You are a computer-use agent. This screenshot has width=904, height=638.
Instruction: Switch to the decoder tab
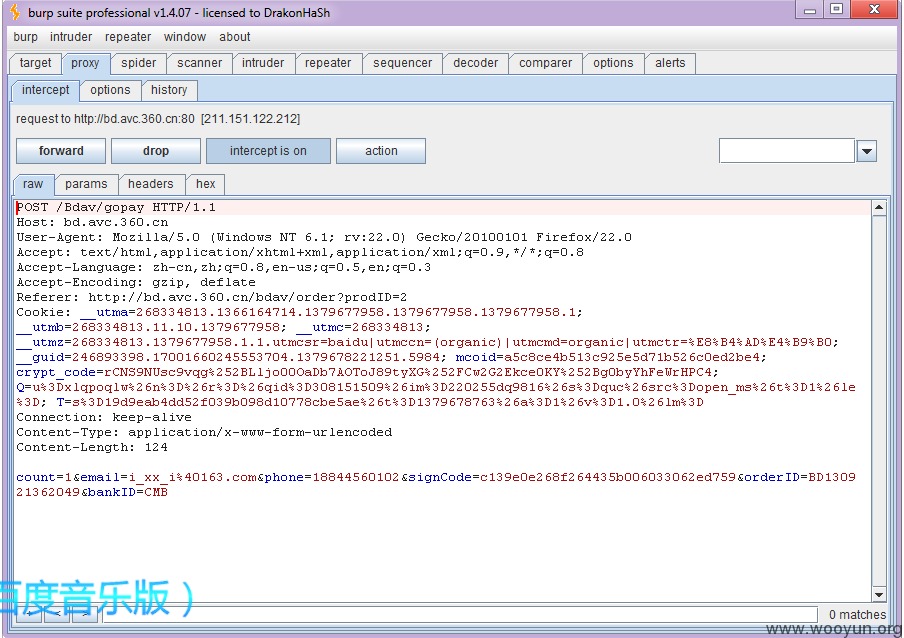click(x=476, y=63)
